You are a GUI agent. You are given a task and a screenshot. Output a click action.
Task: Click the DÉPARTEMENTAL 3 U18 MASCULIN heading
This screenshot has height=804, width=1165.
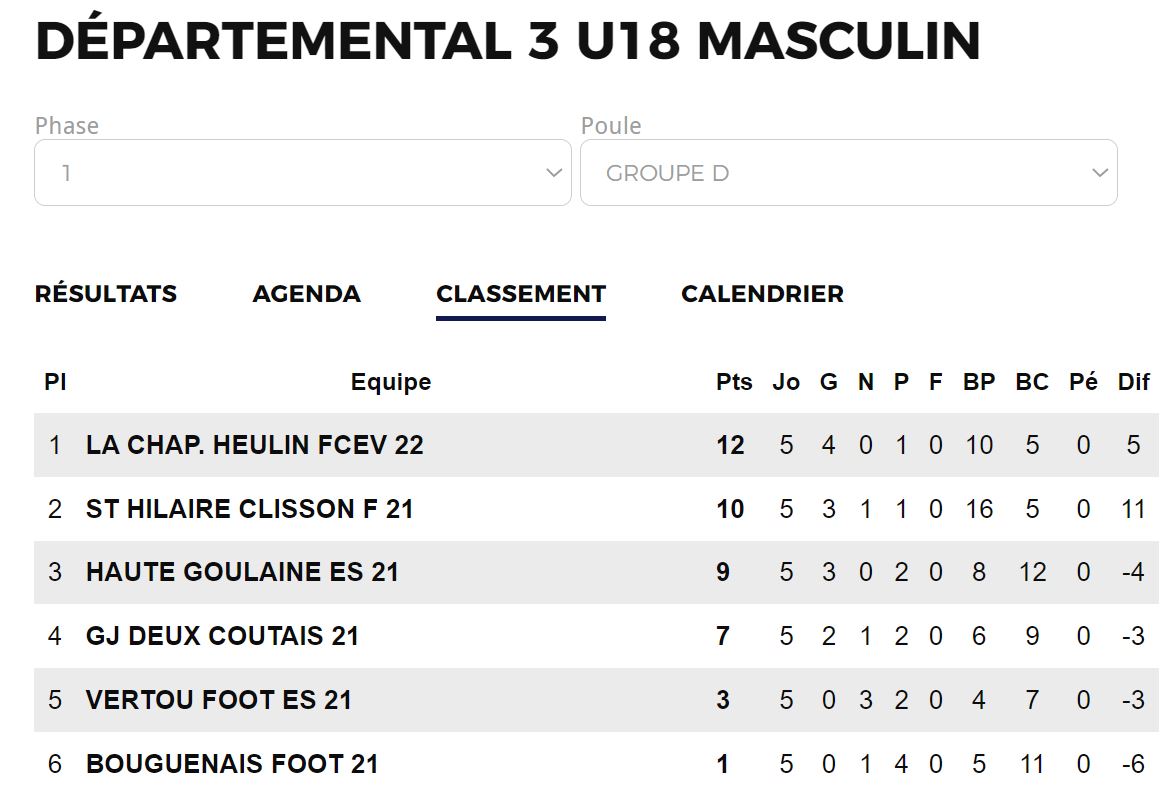pos(508,39)
